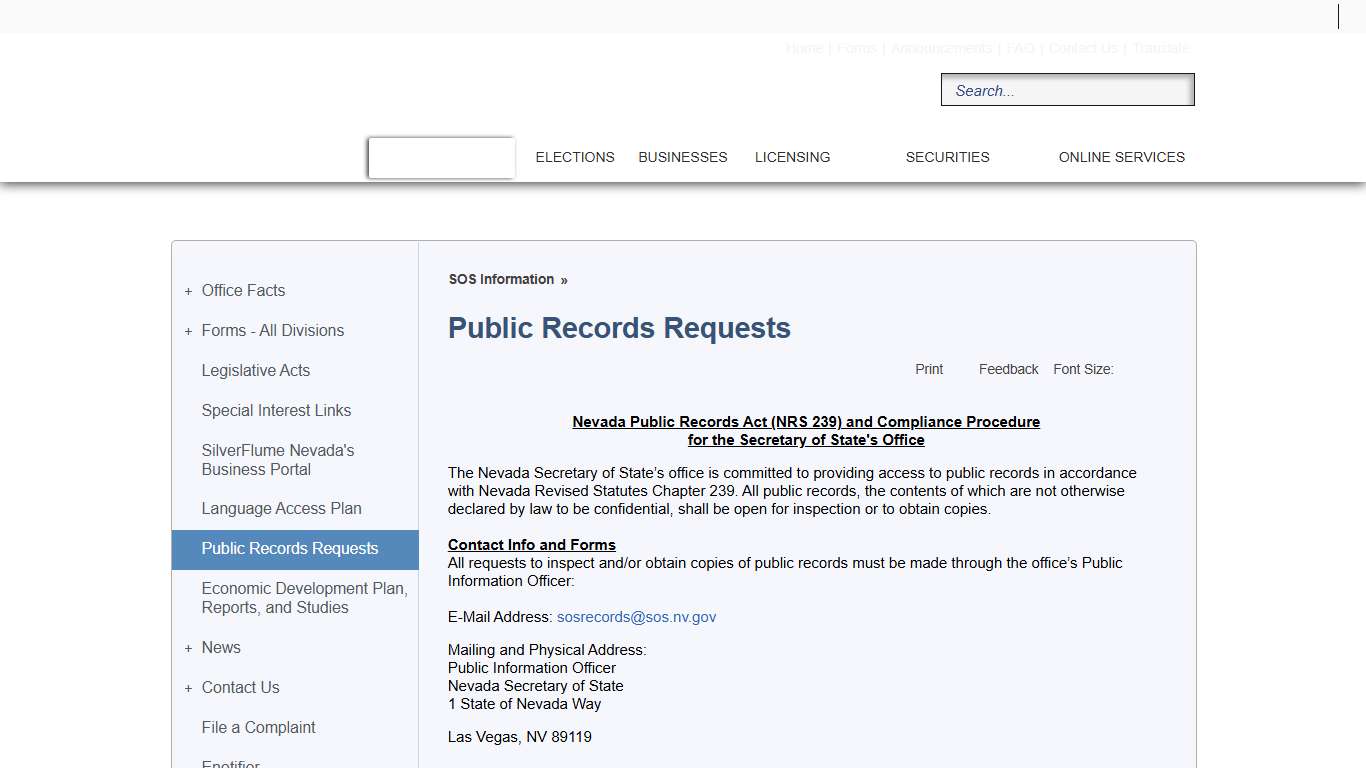1366x768 pixels.
Task: Open the ELECTIONS menu
Action: 575,157
